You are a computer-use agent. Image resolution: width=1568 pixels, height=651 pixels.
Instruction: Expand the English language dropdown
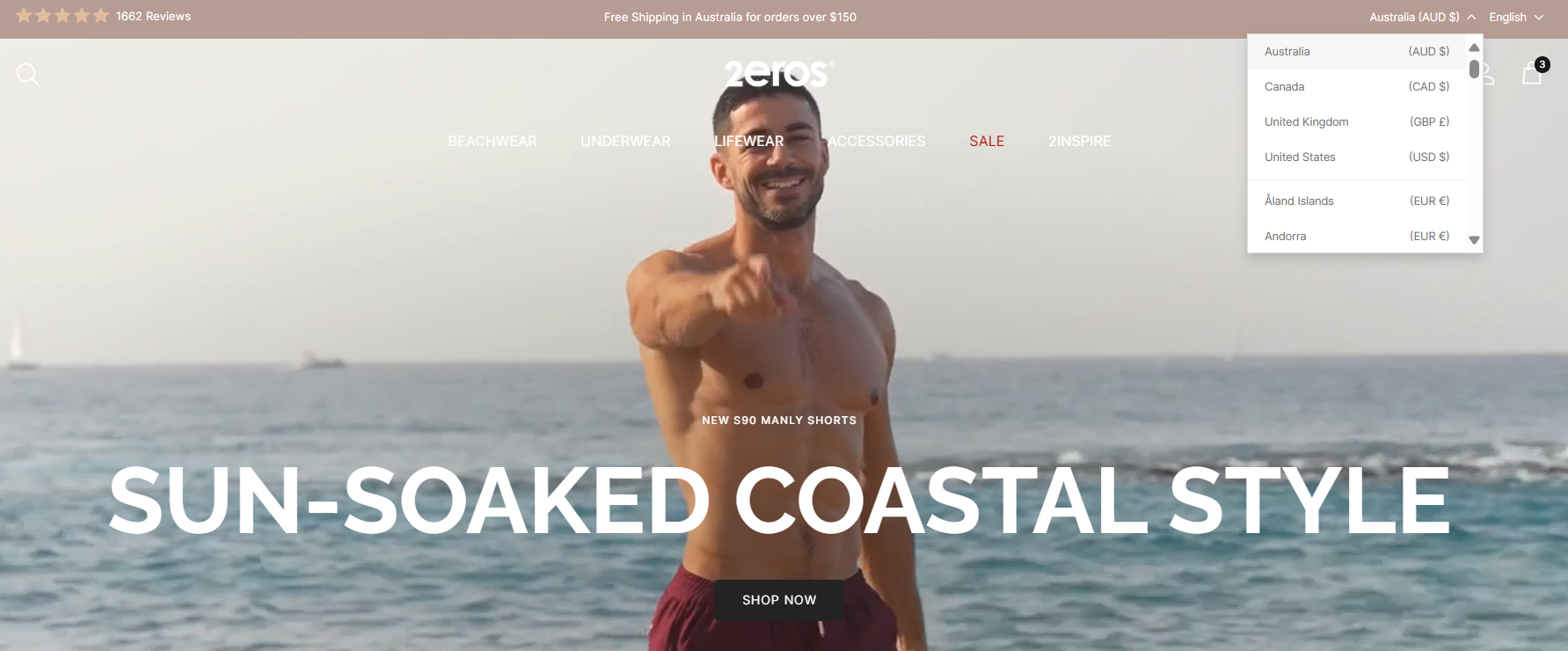[x=1516, y=17]
